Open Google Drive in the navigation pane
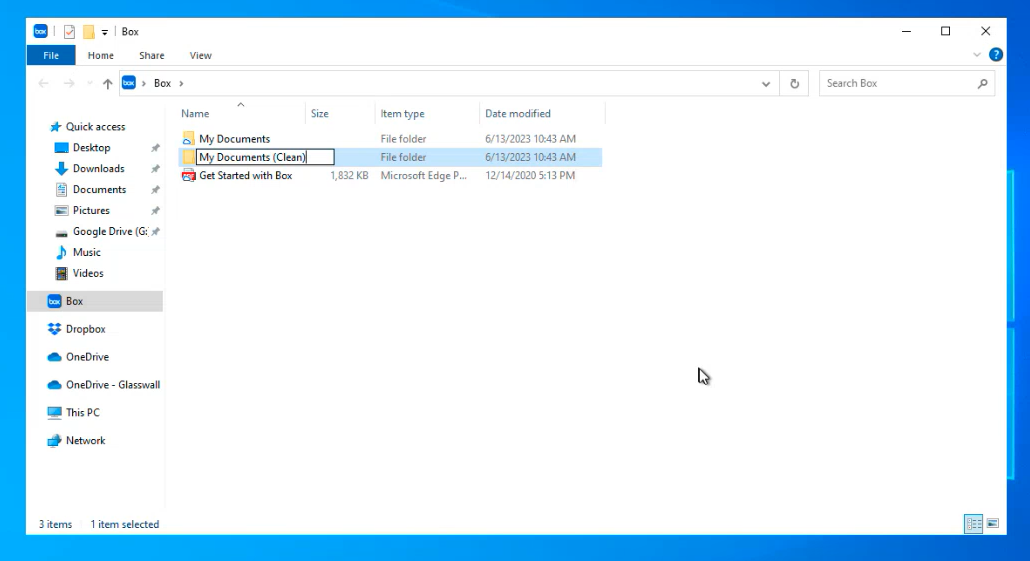Screen dimensions: 1030x561 click(x=108, y=231)
